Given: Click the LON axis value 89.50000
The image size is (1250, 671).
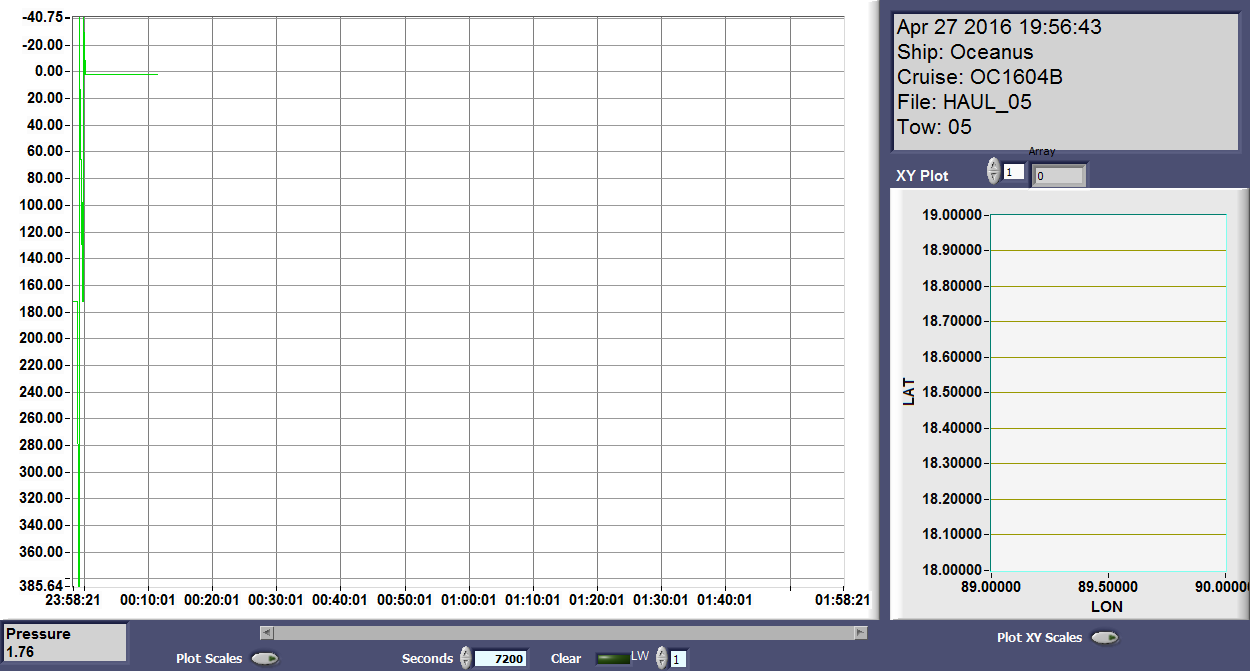Looking at the screenshot, I should tap(1107, 589).
